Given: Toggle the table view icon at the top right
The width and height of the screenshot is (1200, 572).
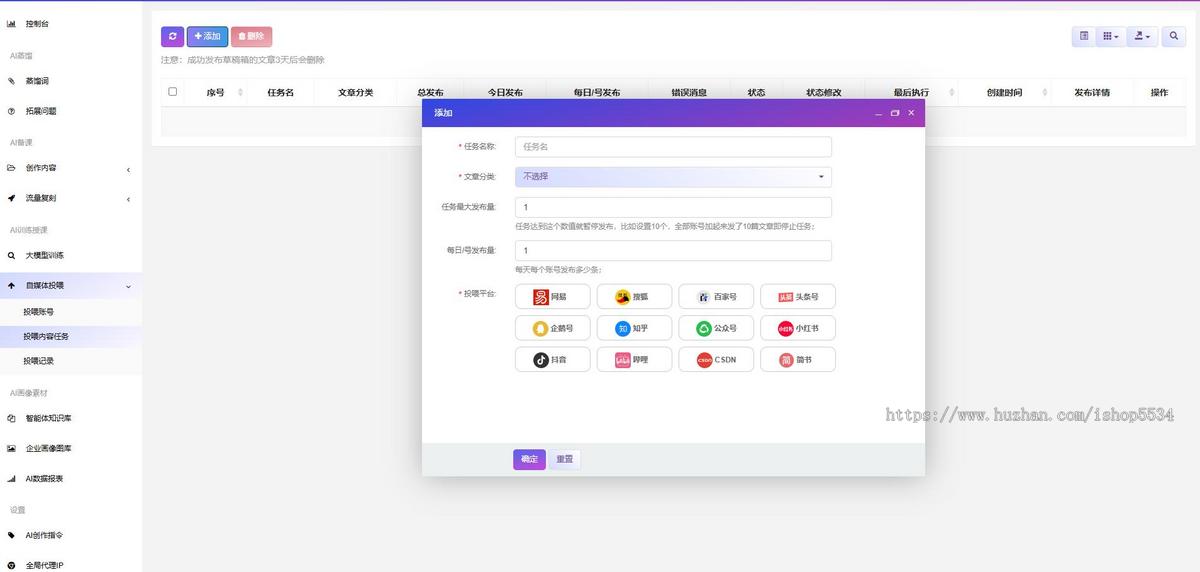Looking at the screenshot, I should coord(1083,36).
